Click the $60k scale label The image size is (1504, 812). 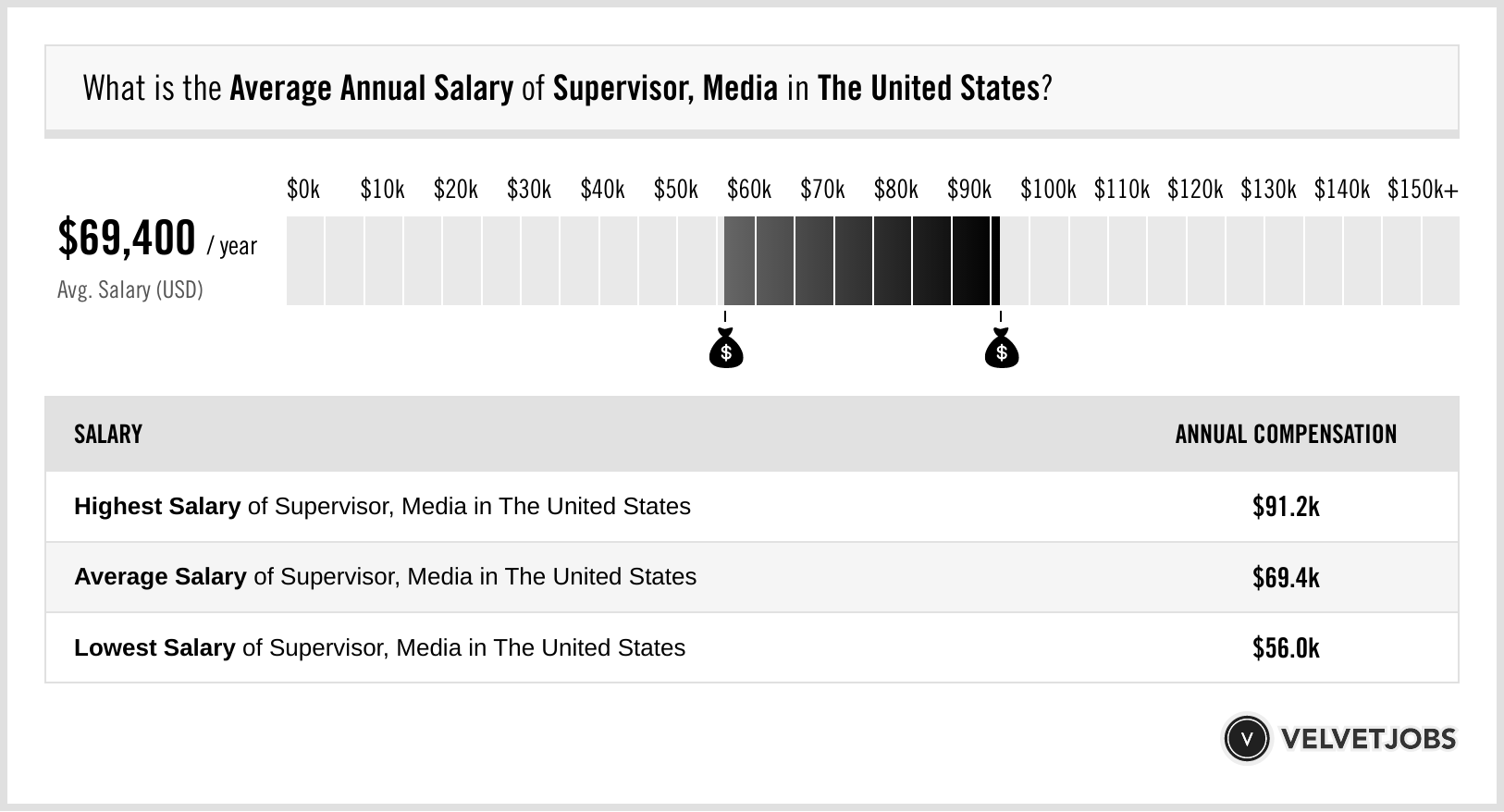point(749,190)
